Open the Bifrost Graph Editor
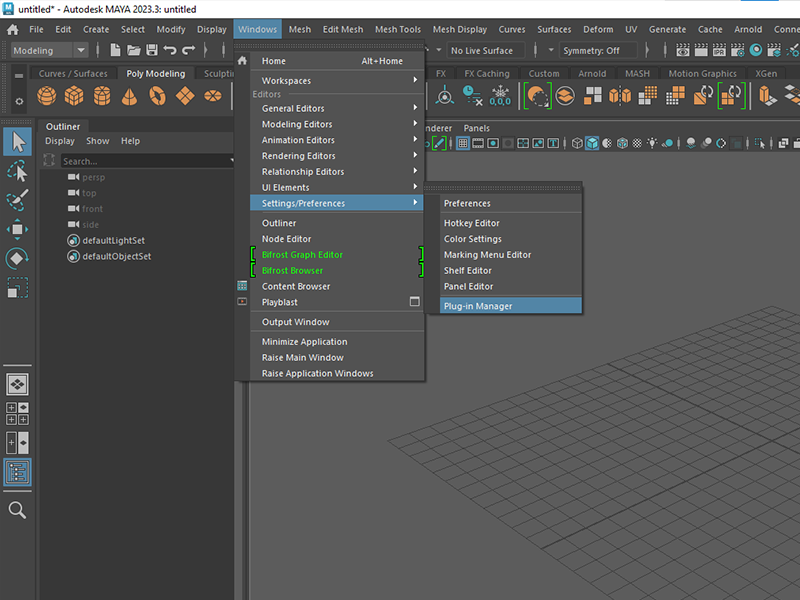This screenshot has width=800, height=600. tap(337, 255)
